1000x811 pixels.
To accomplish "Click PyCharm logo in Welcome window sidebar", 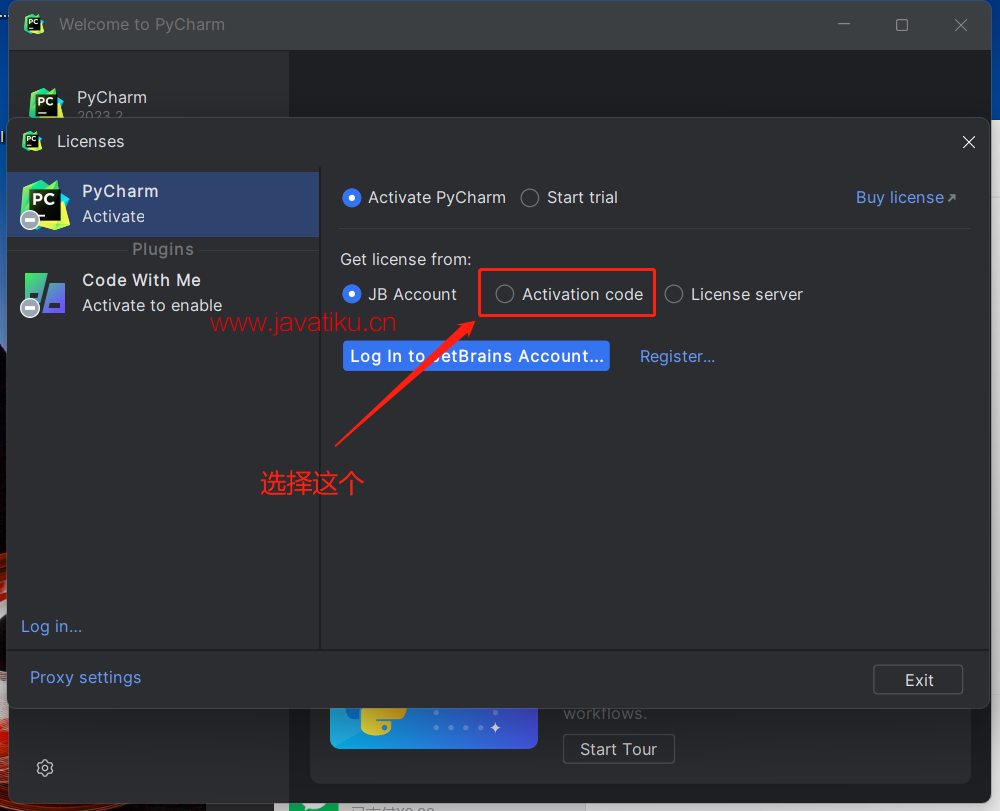I will [47, 103].
